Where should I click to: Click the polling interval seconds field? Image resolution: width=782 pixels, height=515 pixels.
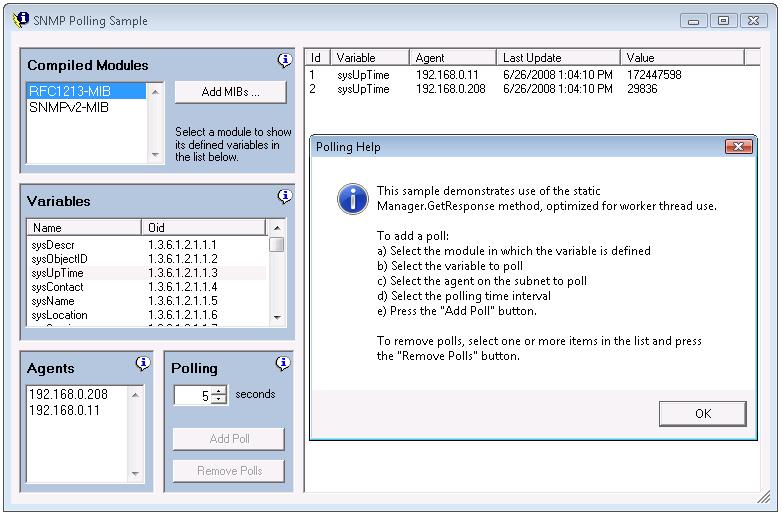click(x=193, y=395)
